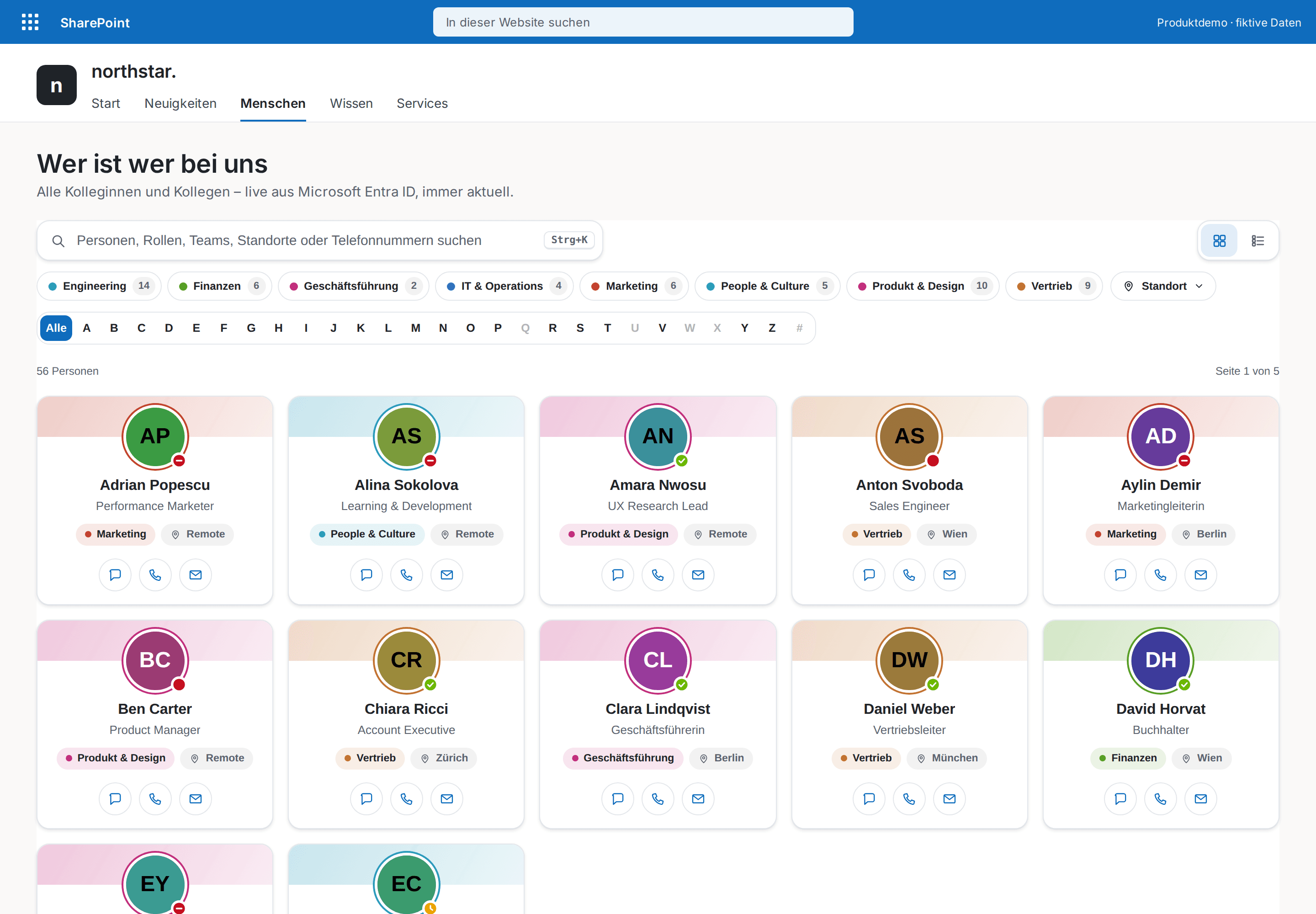Email David Horvat
Screen dimensions: 1316x914
tap(1201, 798)
